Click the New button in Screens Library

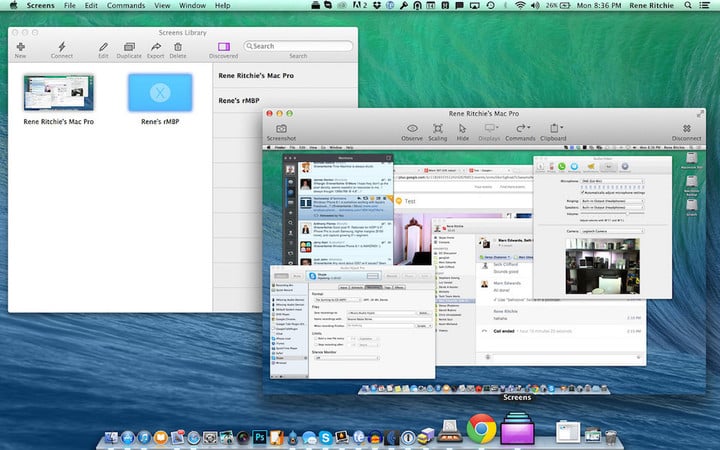point(20,50)
